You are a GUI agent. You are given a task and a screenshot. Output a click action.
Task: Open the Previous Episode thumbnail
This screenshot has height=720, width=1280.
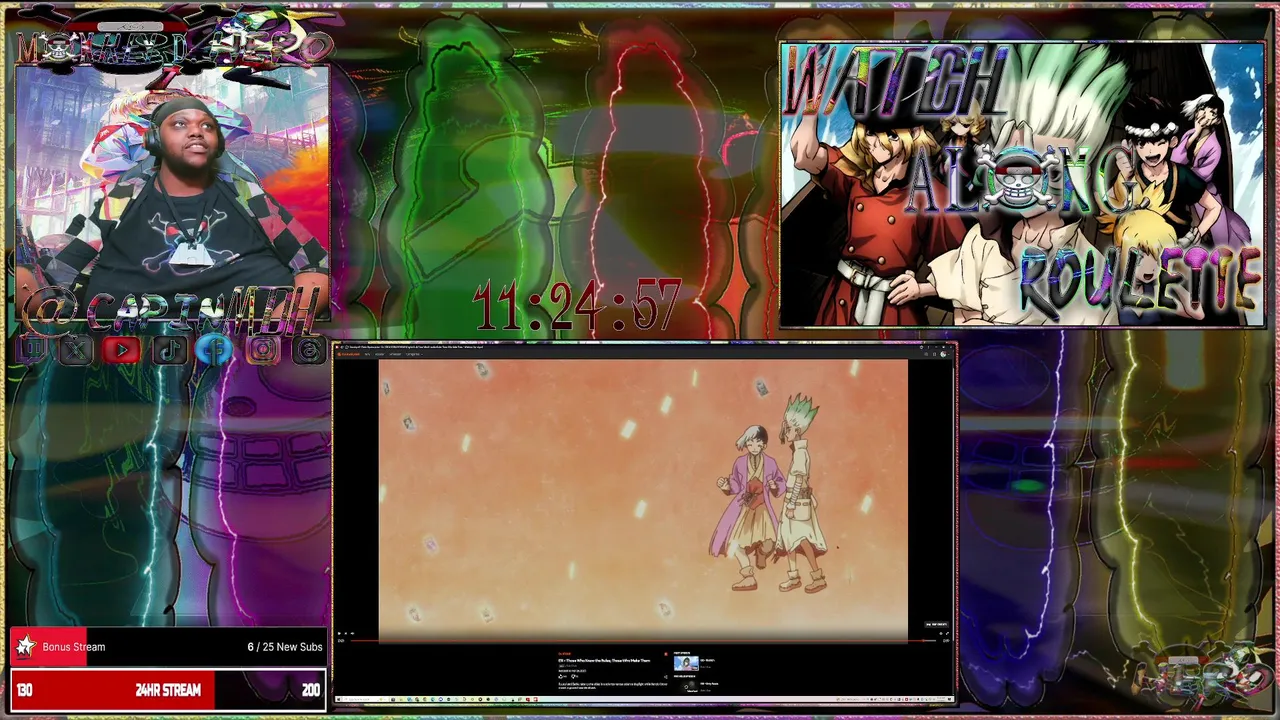[x=686, y=688]
